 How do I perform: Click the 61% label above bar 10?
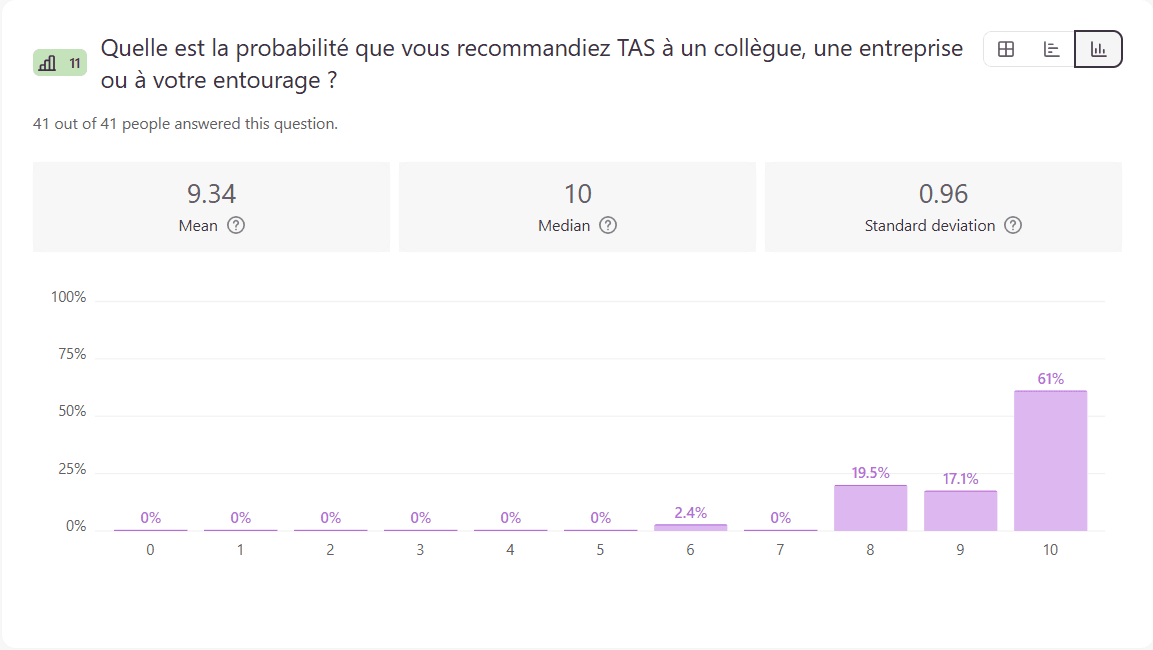point(1050,379)
